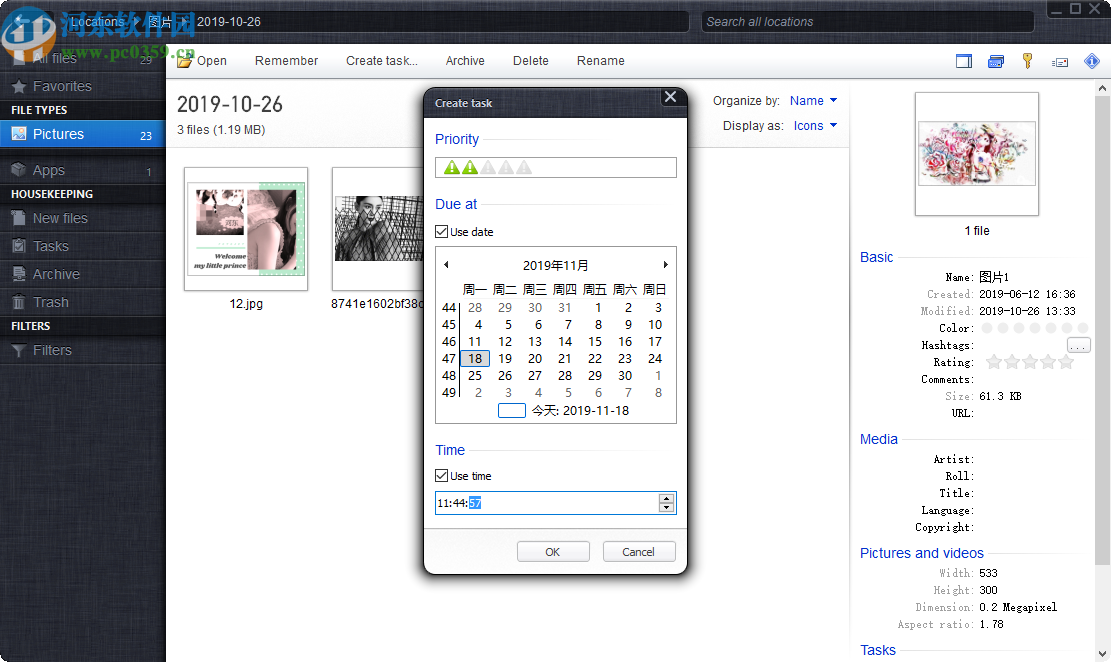This screenshot has width=1111, height=662.
Task: Select Pictures file type in sidebar
Action: tap(82, 134)
